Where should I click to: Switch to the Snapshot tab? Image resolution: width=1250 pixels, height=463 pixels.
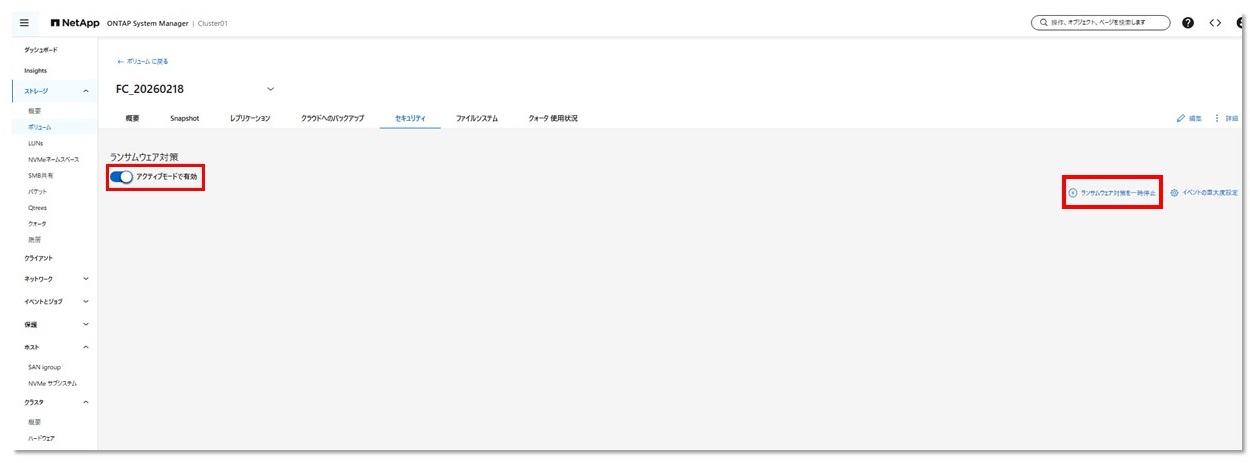184,118
